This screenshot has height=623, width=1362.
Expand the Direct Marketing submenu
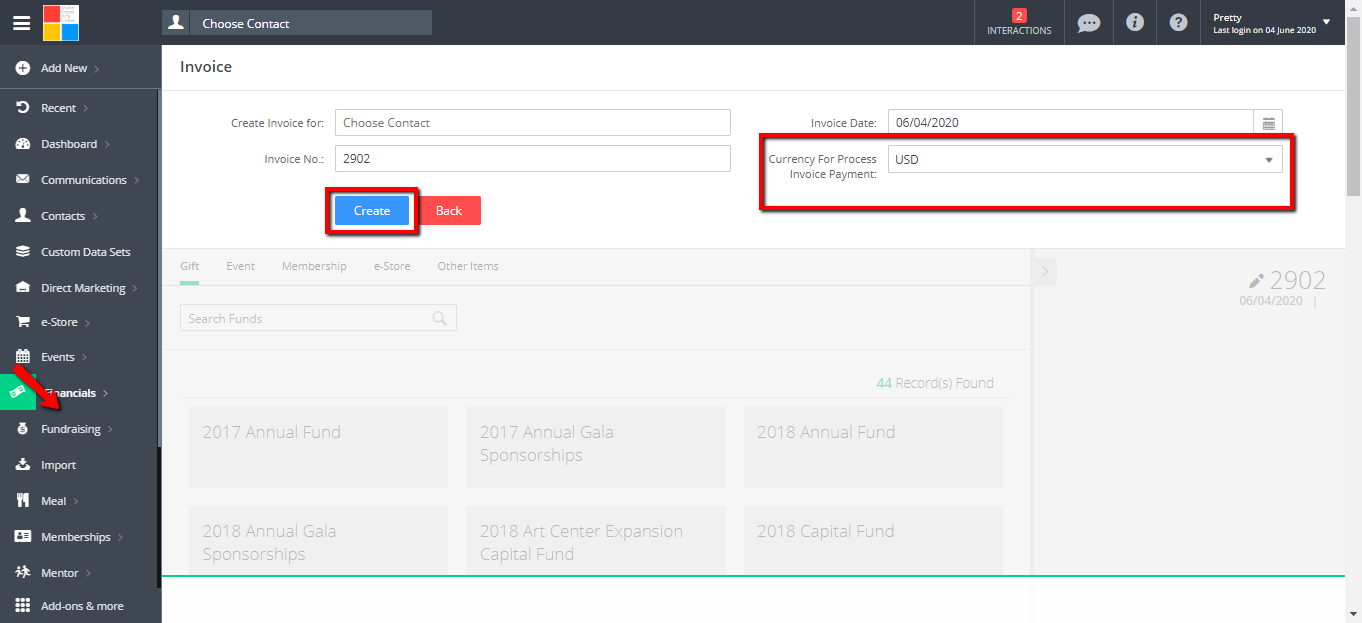tap(135, 288)
